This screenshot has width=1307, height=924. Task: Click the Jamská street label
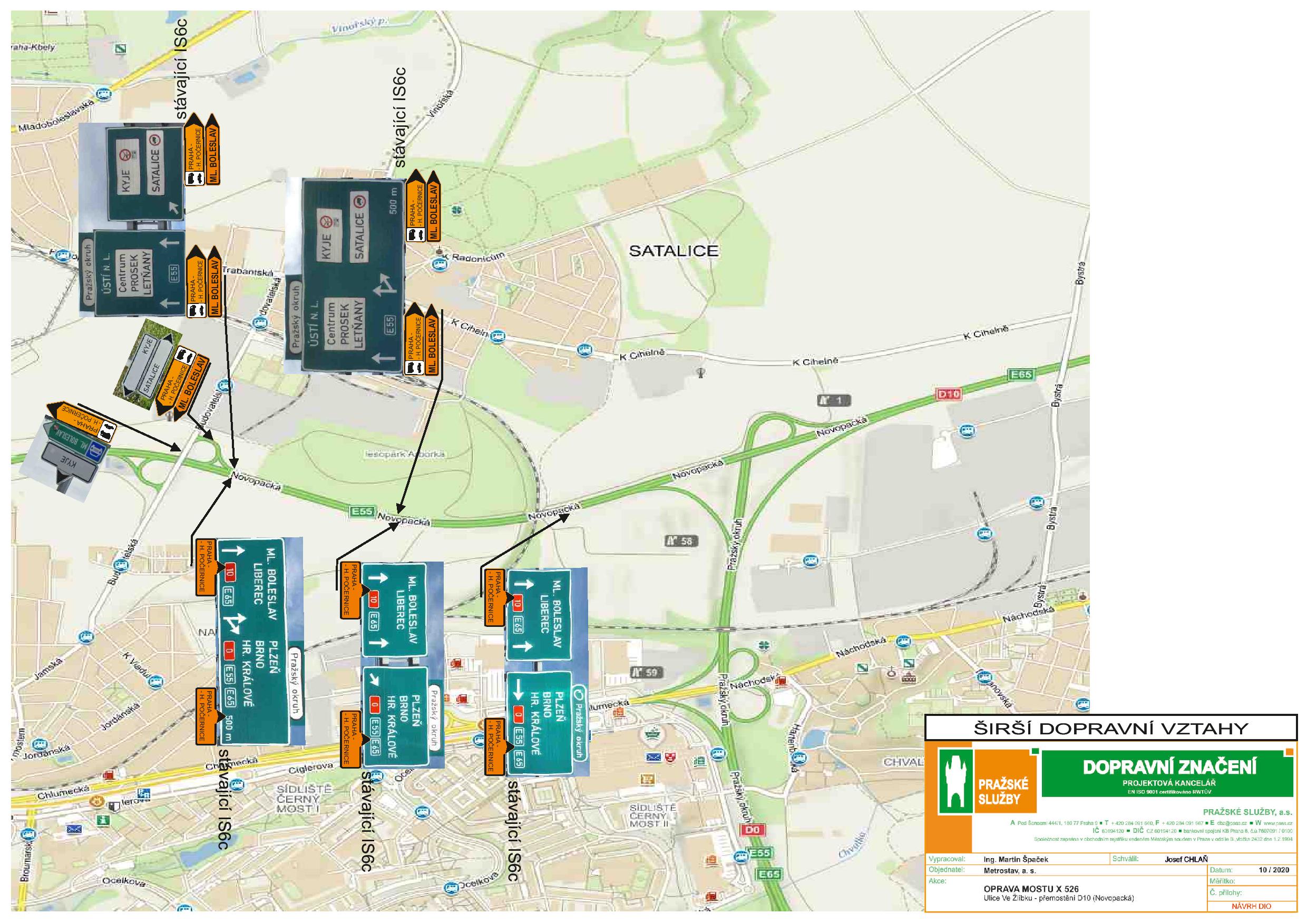tap(48, 669)
